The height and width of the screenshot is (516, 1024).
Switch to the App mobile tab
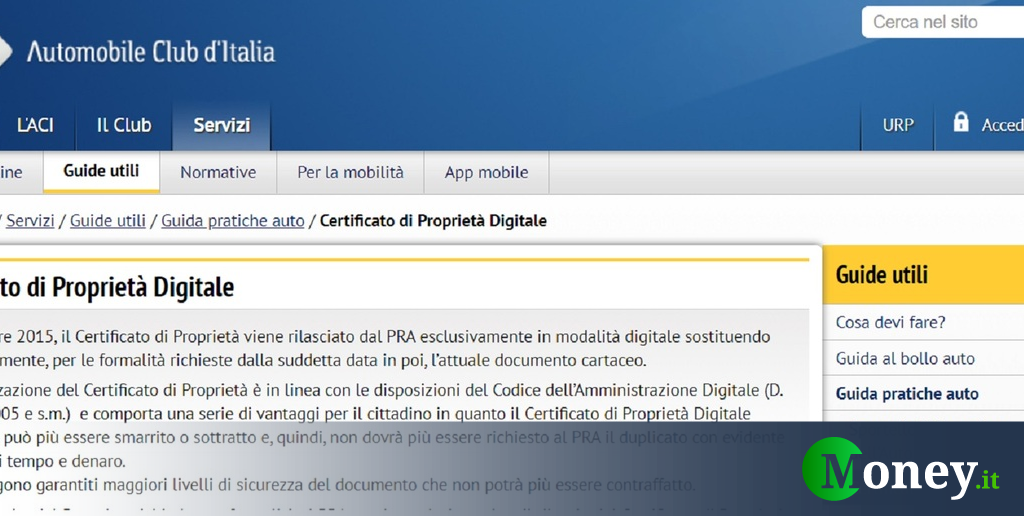[487, 172]
